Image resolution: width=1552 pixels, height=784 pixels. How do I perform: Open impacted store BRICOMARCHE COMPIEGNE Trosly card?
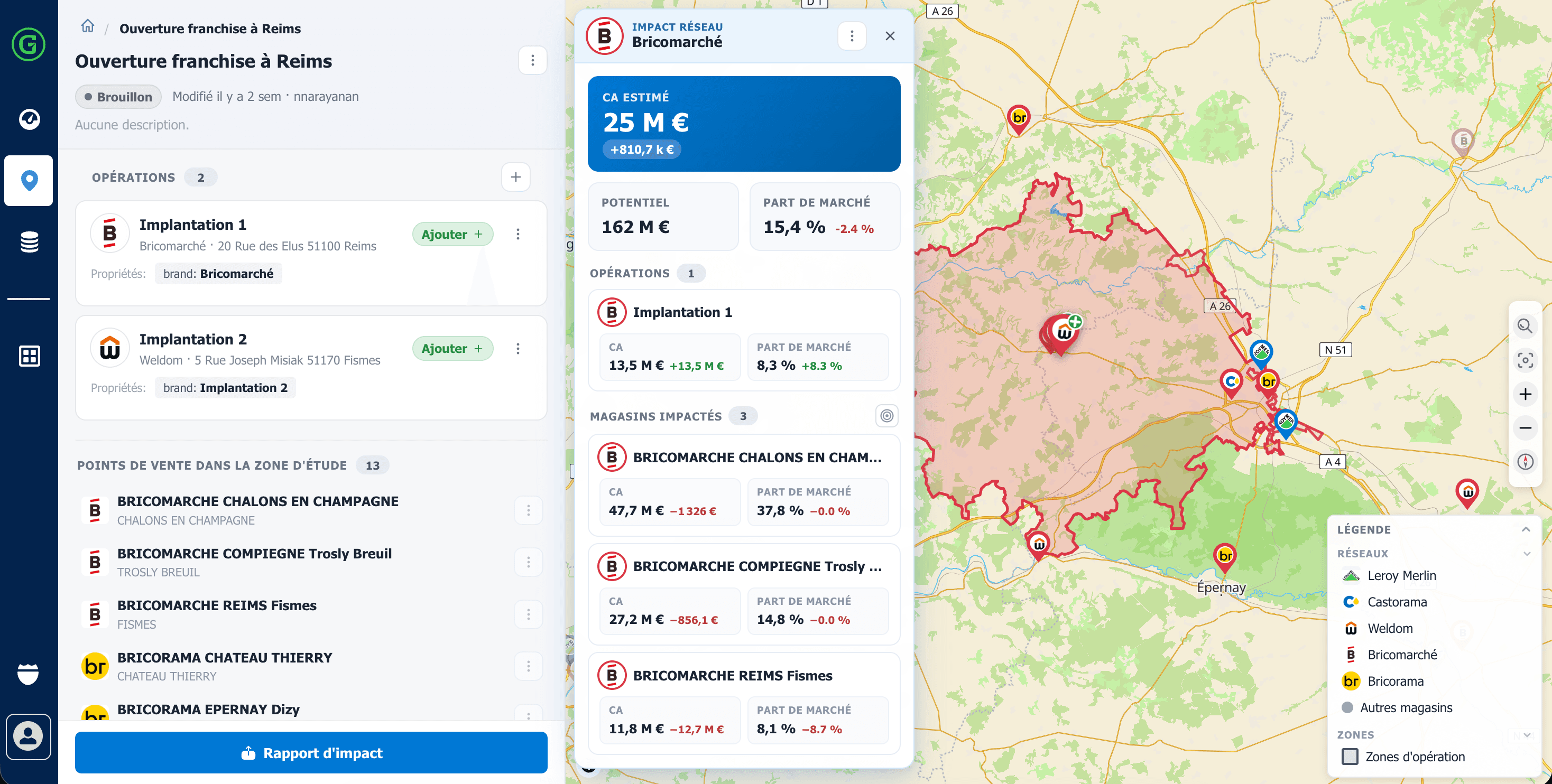pos(744,594)
